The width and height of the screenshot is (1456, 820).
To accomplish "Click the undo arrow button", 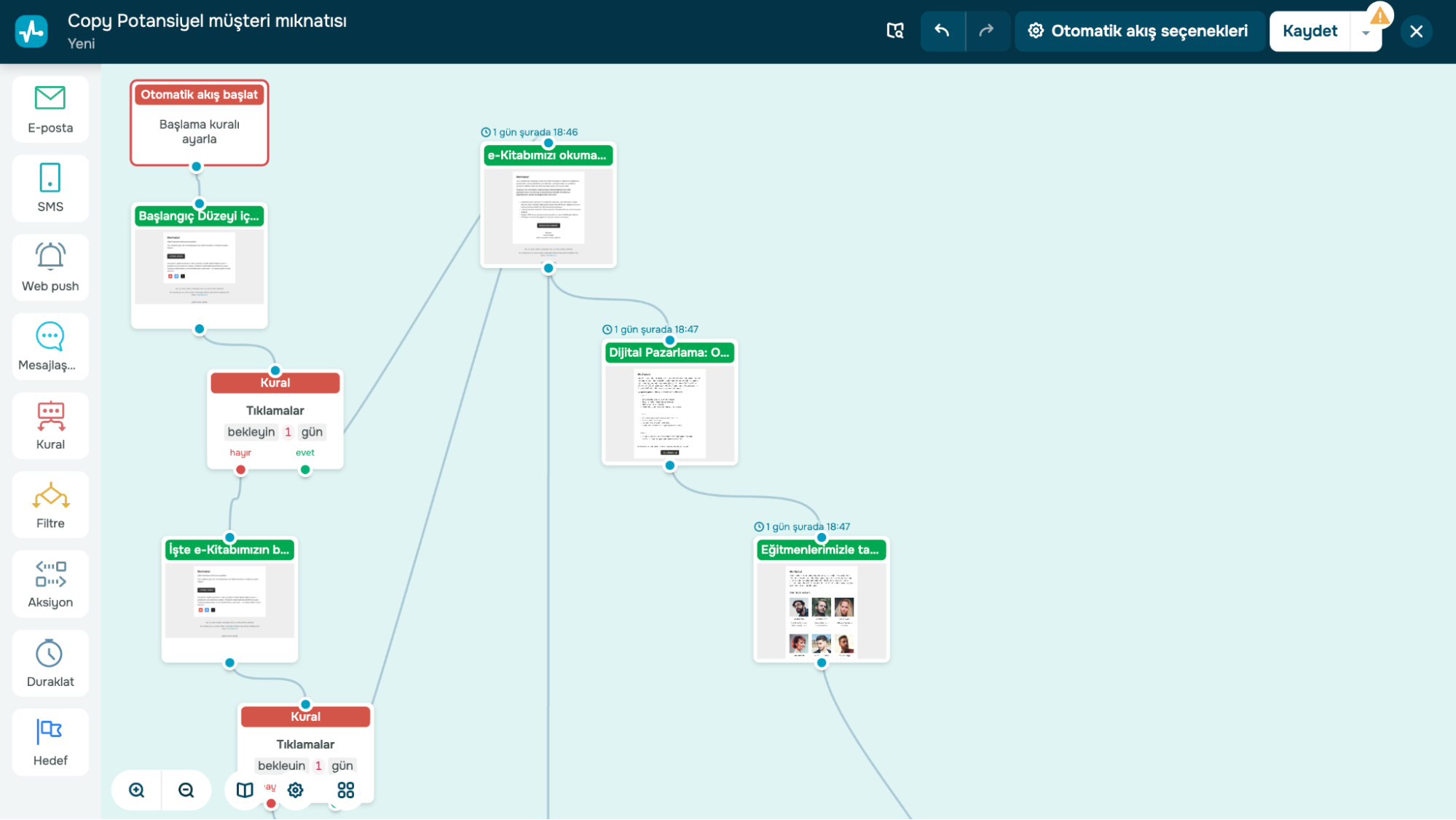I will point(942,31).
